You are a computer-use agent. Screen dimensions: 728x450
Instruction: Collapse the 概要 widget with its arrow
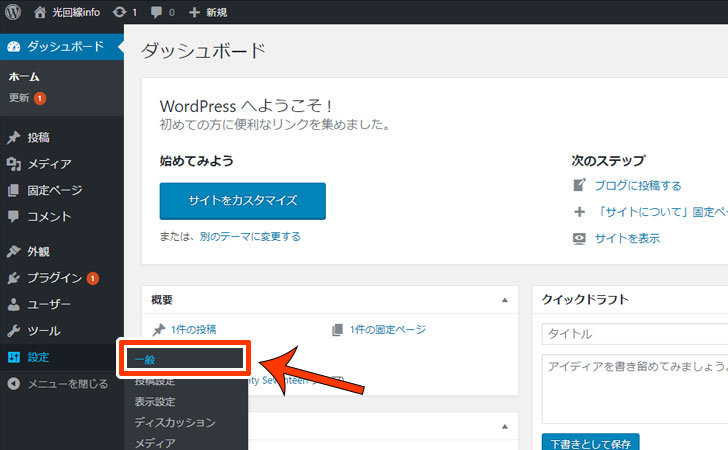[505, 300]
